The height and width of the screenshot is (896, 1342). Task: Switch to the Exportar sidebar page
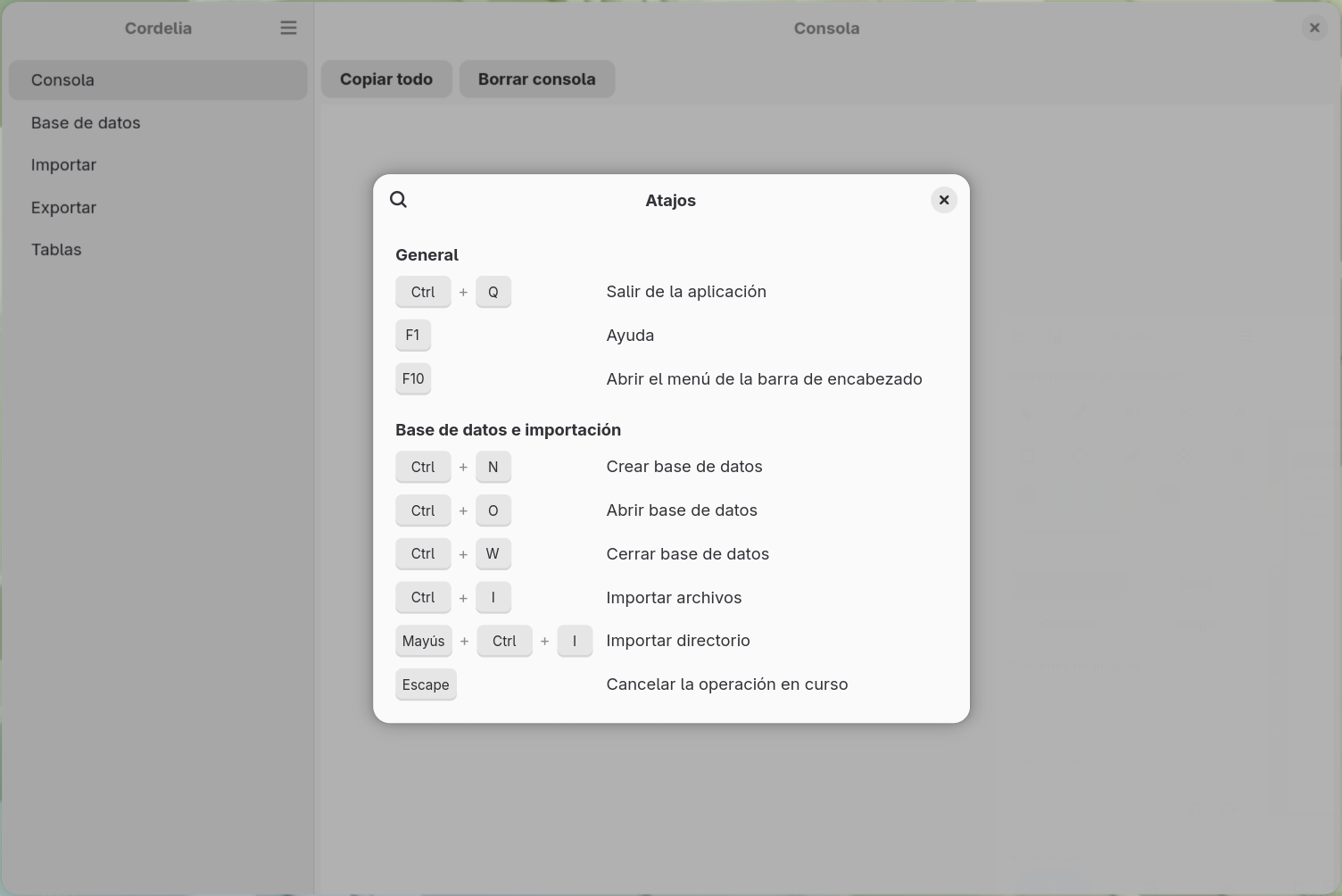[158, 208]
